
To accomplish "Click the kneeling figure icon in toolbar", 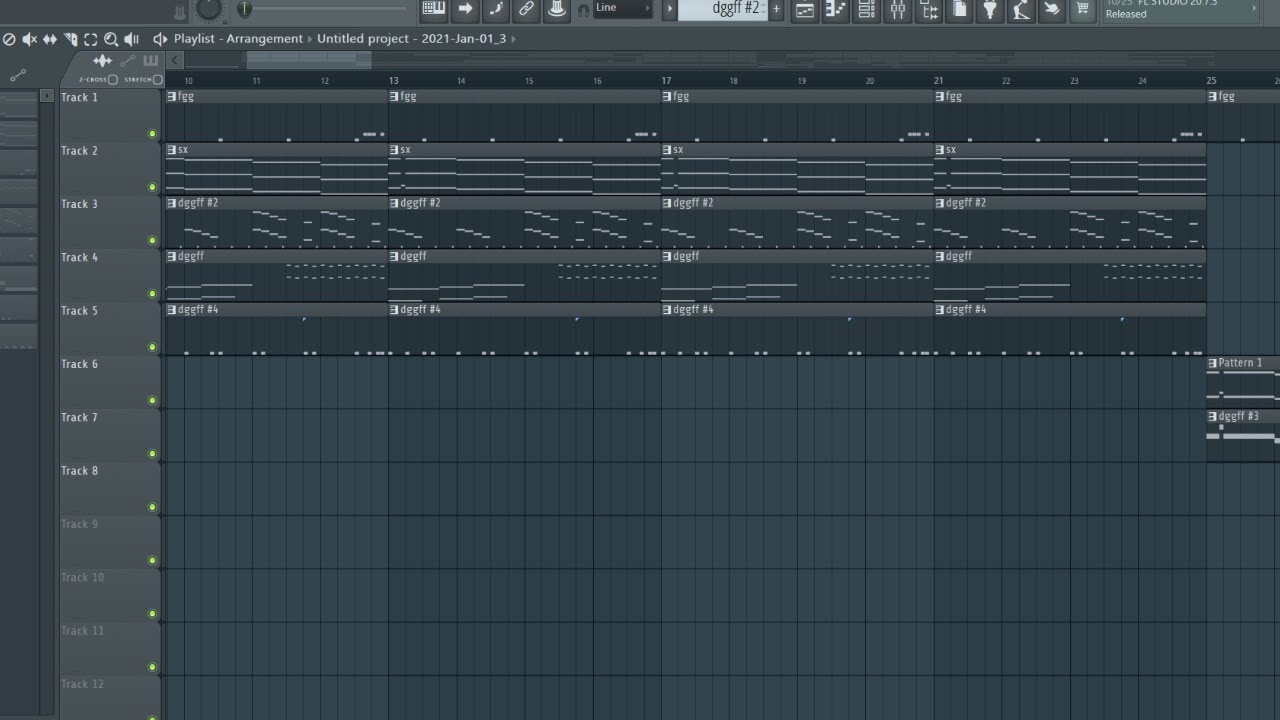I will [1021, 9].
